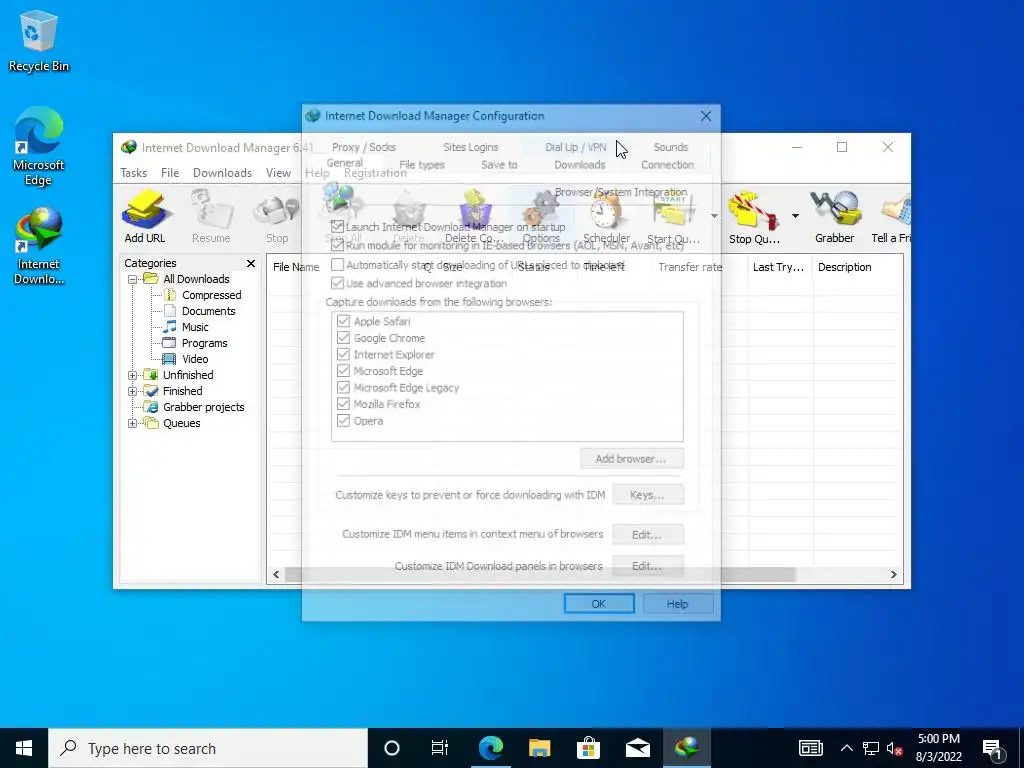The height and width of the screenshot is (768, 1024).
Task: Switch to Dial Up / VPN tab
Action: pyautogui.click(x=575, y=147)
